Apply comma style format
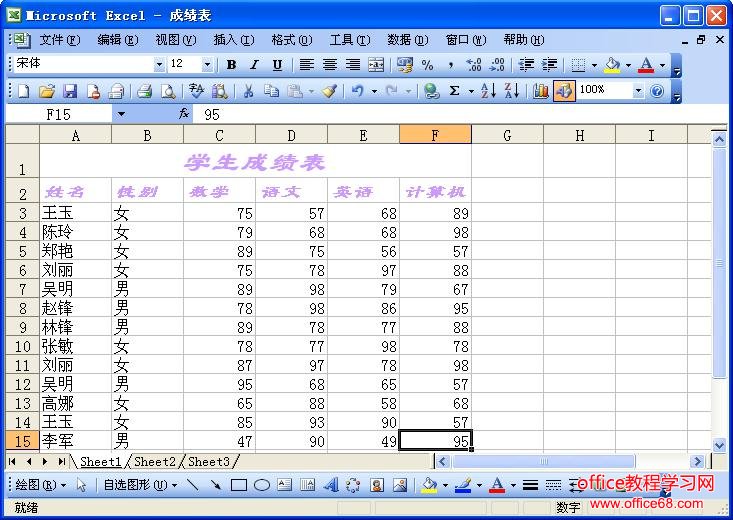This screenshot has height=520, width=733. click(451, 65)
